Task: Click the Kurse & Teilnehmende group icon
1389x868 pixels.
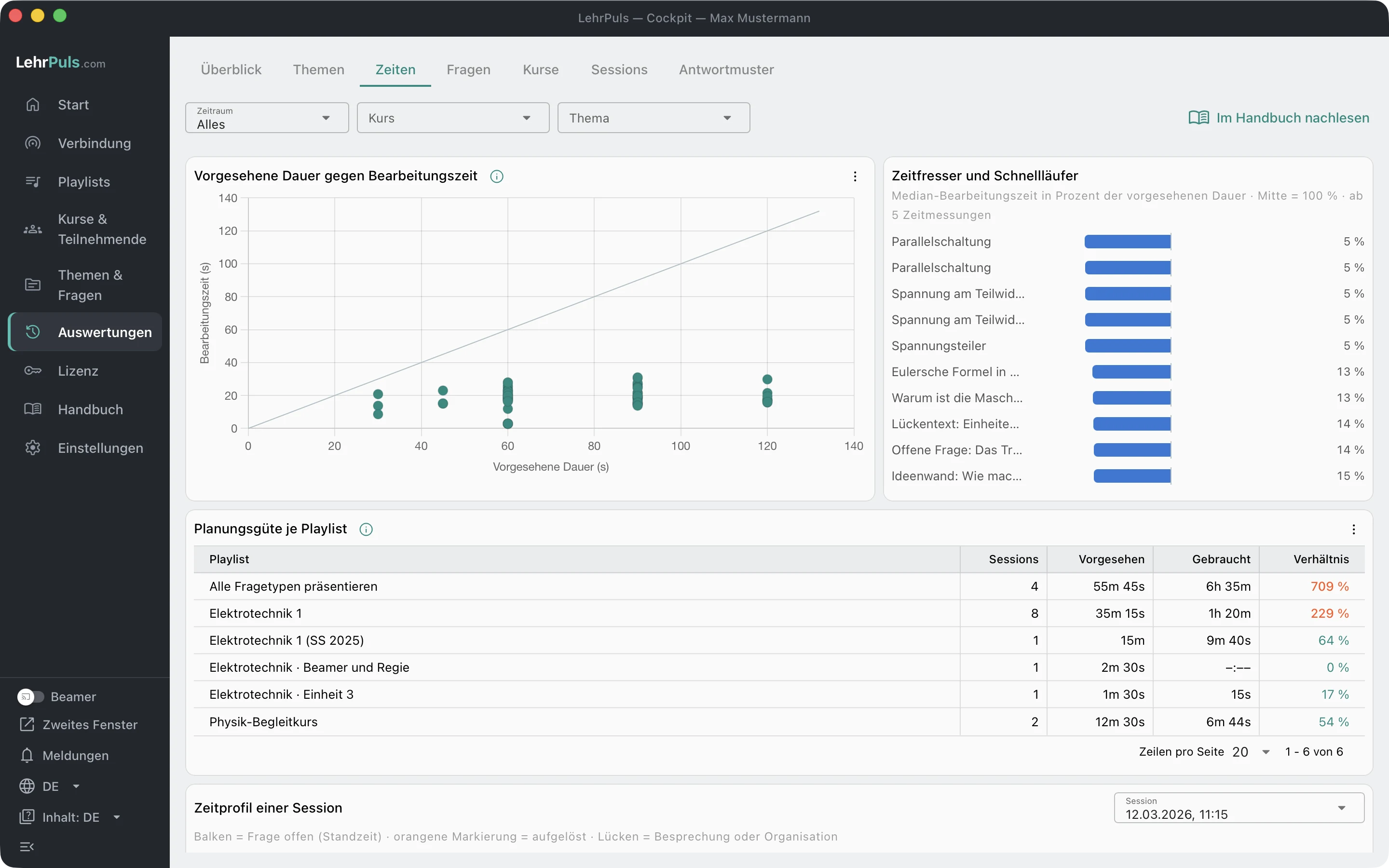Action: tap(33, 229)
